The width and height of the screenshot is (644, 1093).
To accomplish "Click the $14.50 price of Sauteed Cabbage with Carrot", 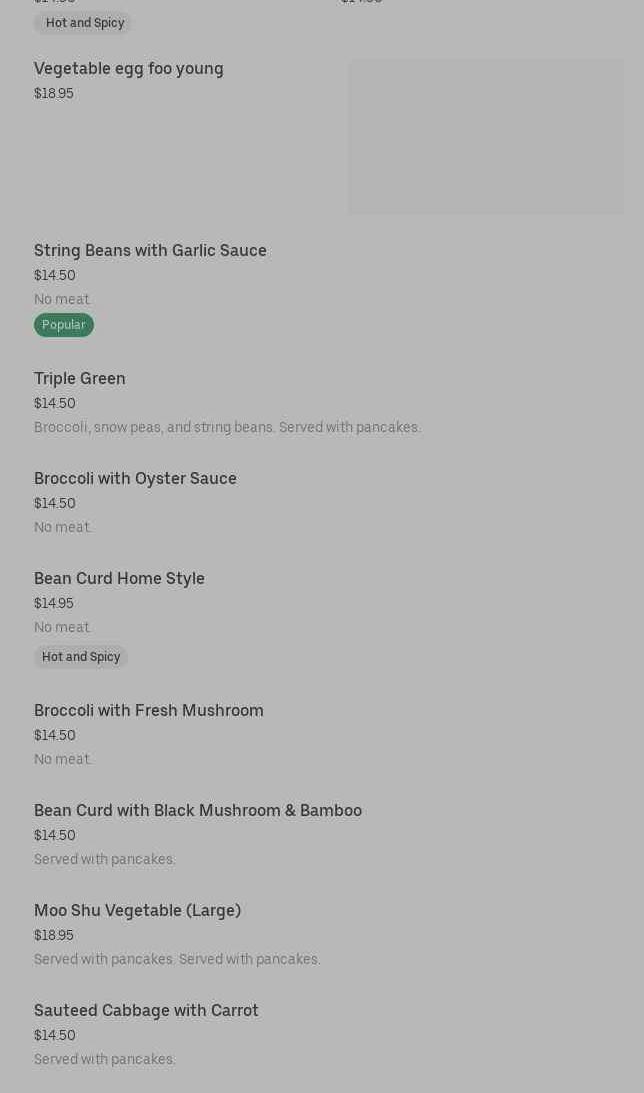I will [55, 1035].
